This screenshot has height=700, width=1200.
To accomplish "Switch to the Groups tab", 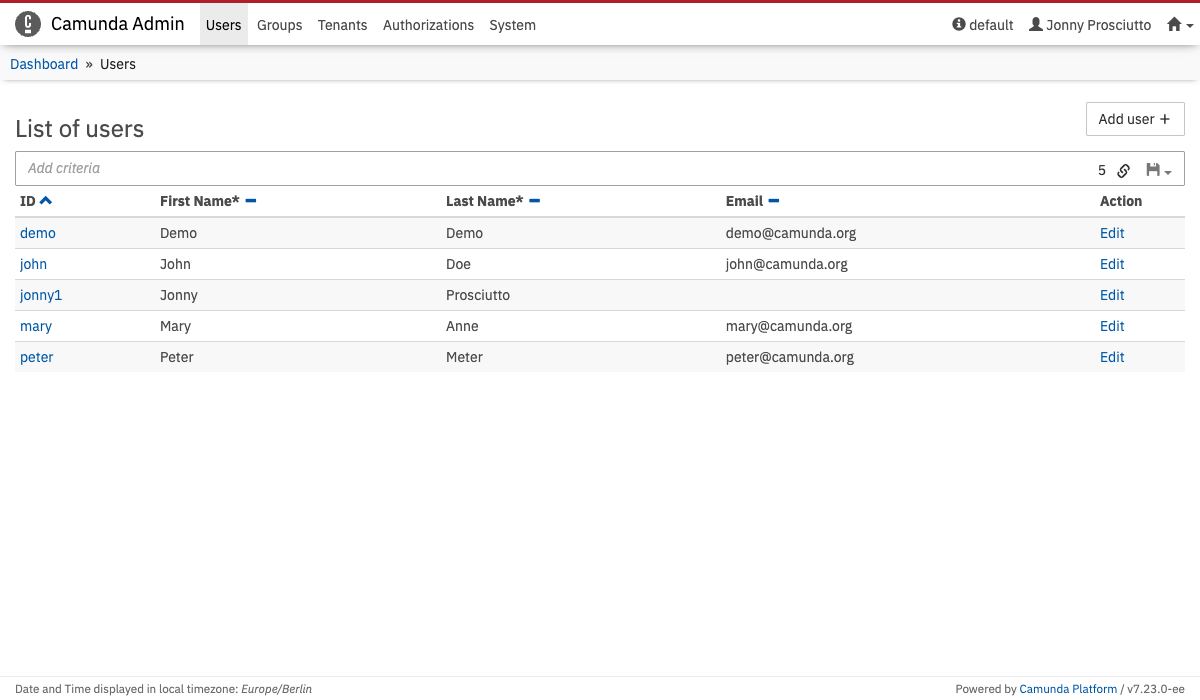I will coord(279,25).
